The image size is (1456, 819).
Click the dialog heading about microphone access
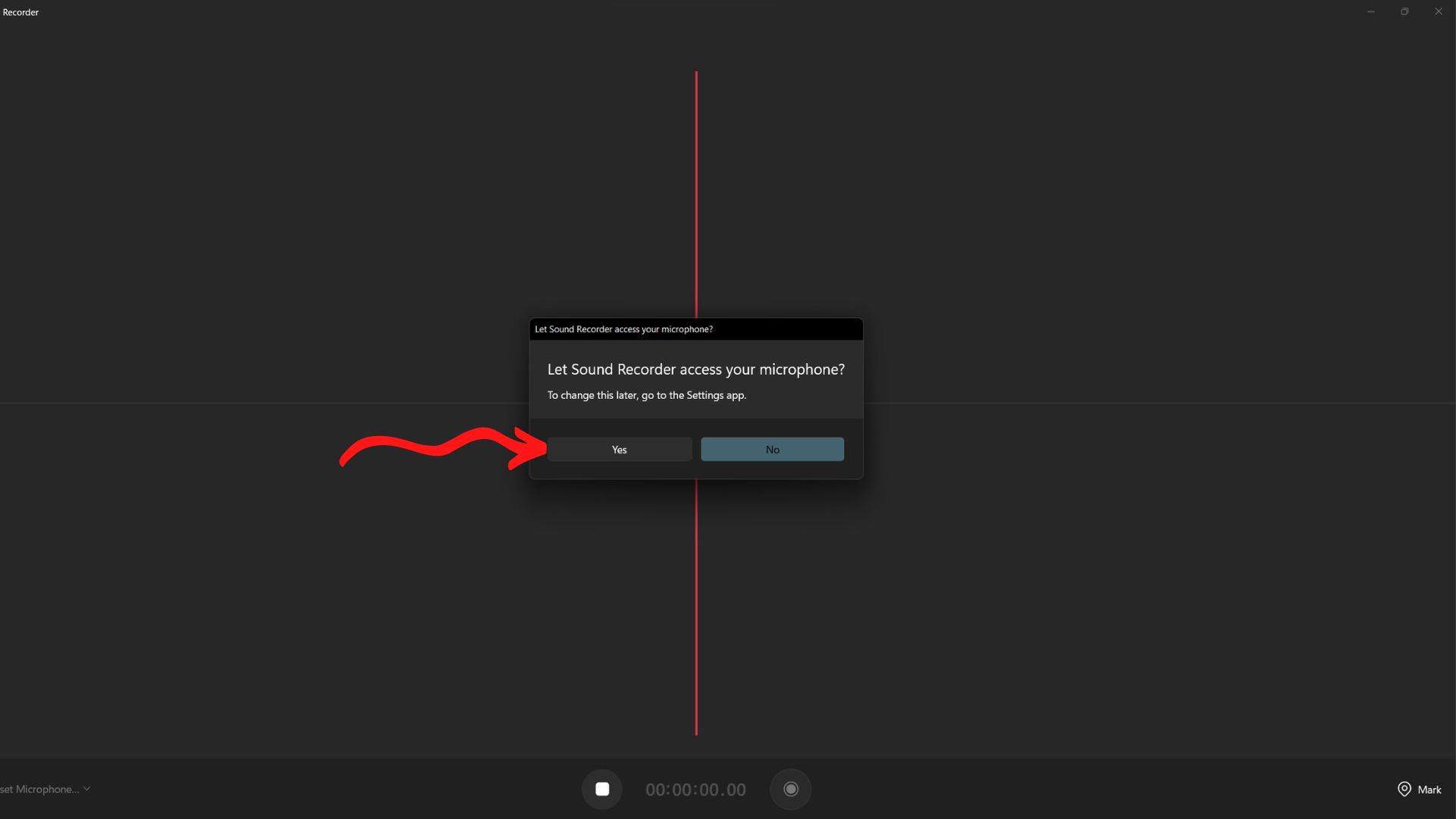[695, 369]
